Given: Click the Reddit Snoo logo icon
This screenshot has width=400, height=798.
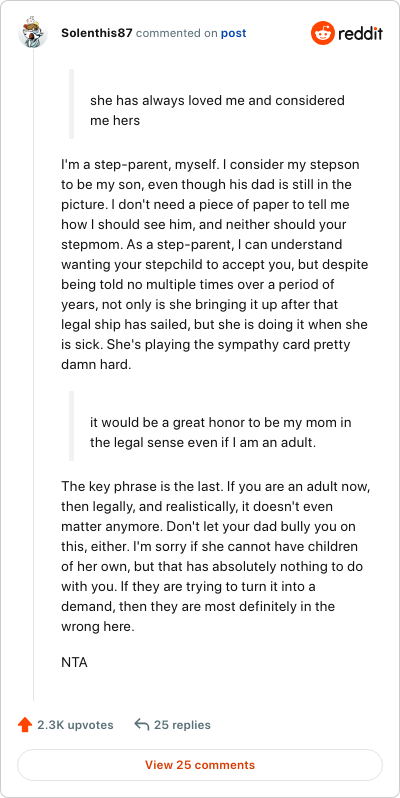Looking at the screenshot, I should click(x=322, y=33).
